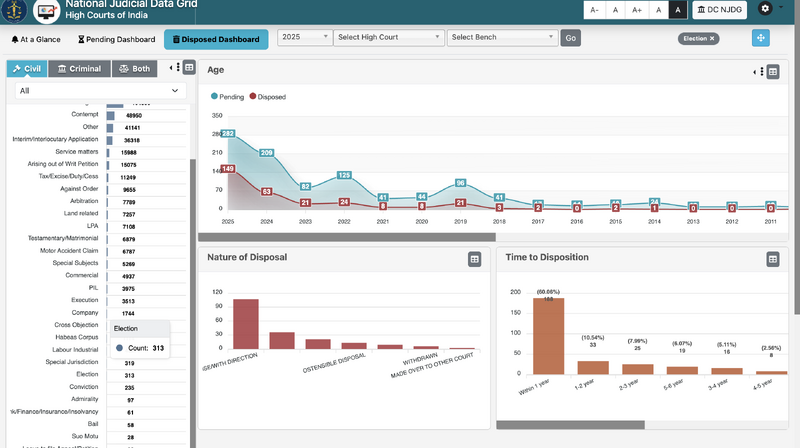Open table view in Age panel
Image resolution: width=800 pixels, height=448 pixels.
[773, 72]
